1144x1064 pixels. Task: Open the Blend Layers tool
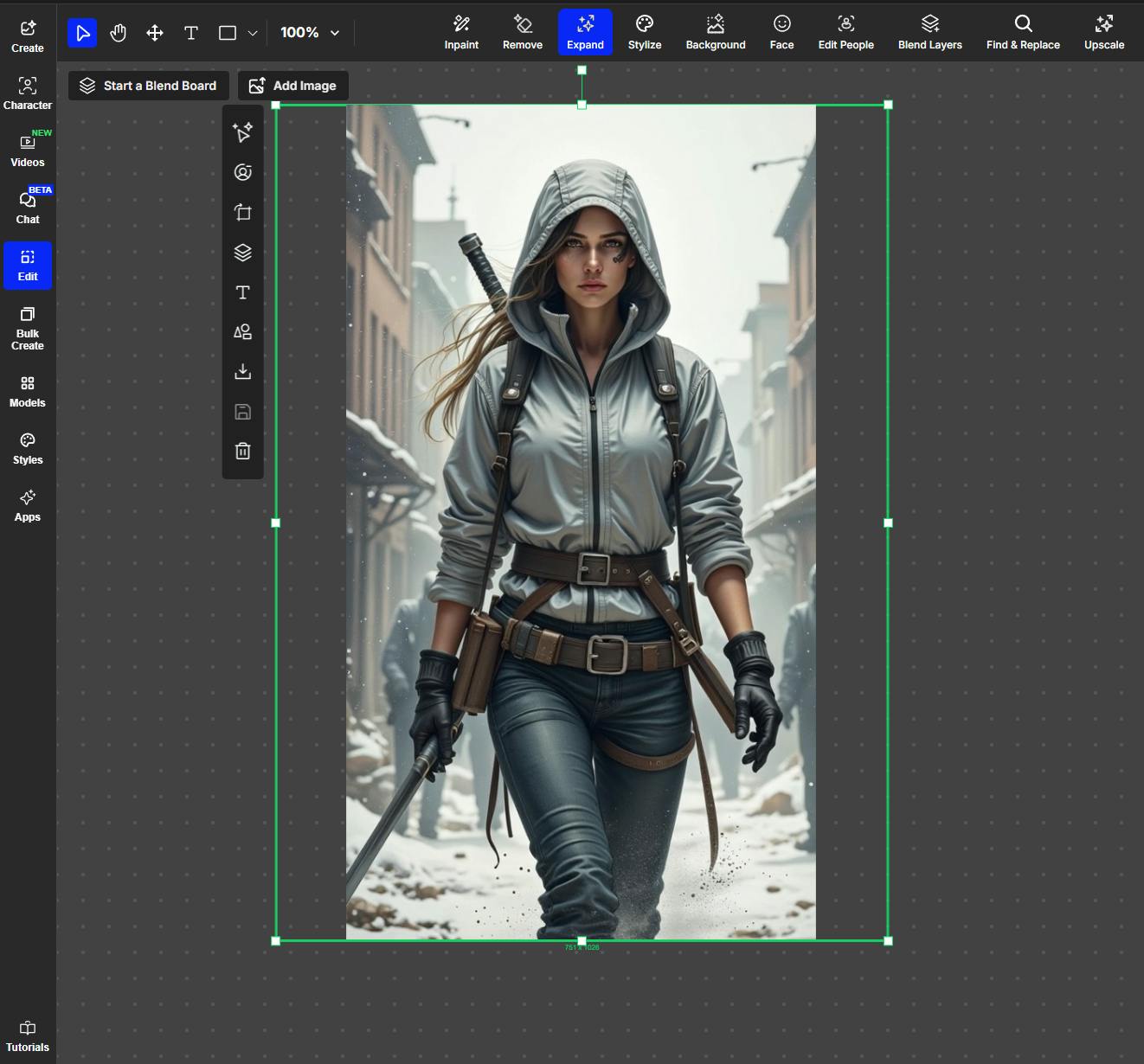point(929,32)
